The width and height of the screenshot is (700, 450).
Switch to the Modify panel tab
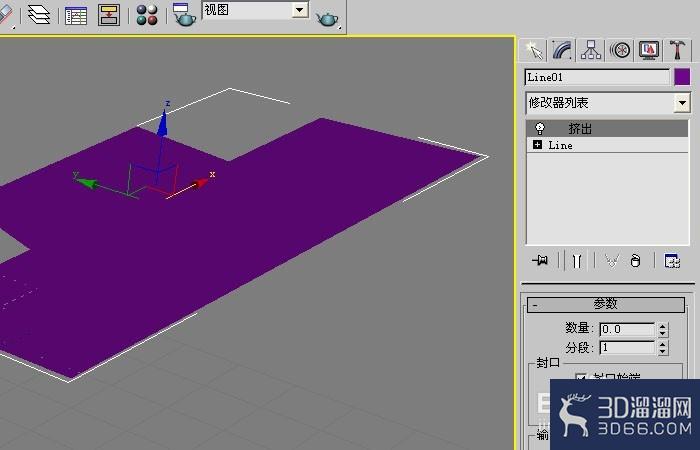[x=562, y=50]
